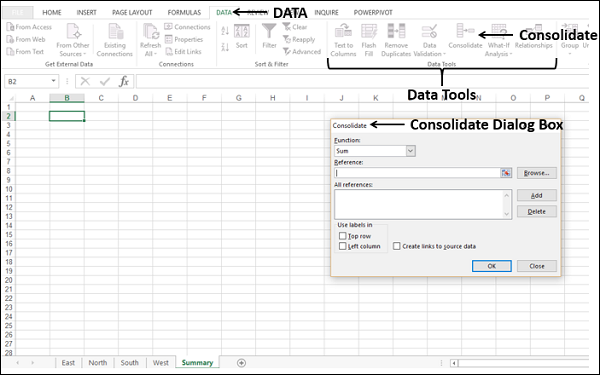Collapse reference range selector icon
Screen dimensions: 600x375
point(506,173)
